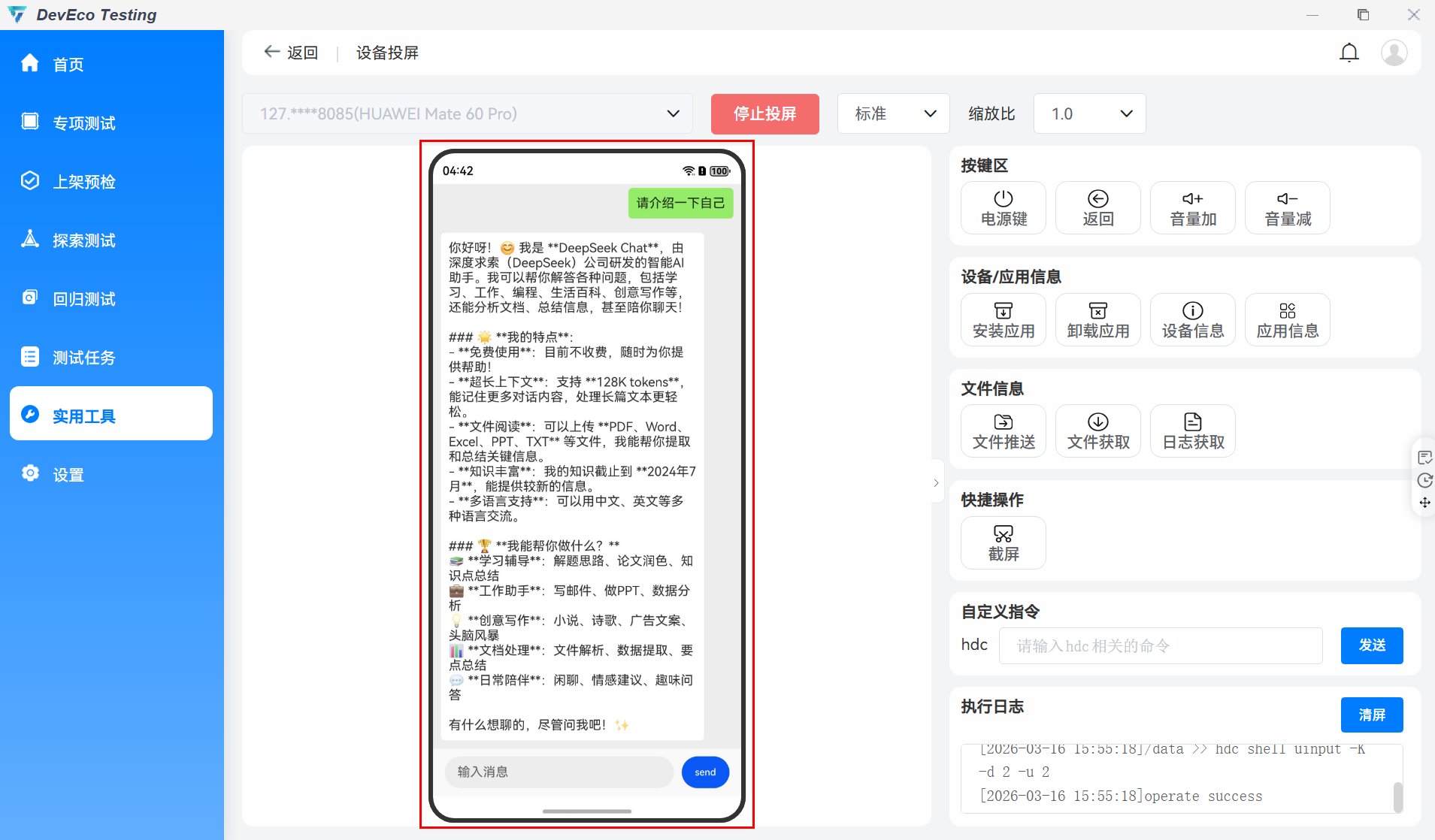The height and width of the screenshot is (840, 1435).
Task: Click 卸载应用 uninstall app
Action: pos(1098,320)
